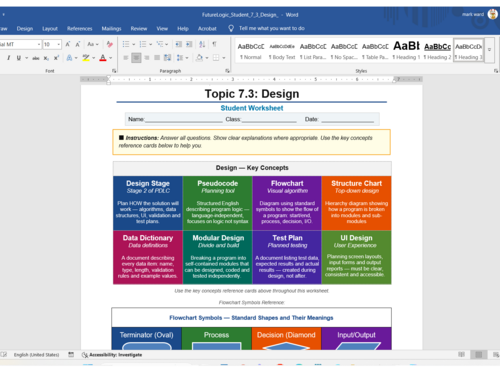Screen dimensions: 500x375
Task: Click the Tell me what you want to do box
Action: click(x=272, y=28)
